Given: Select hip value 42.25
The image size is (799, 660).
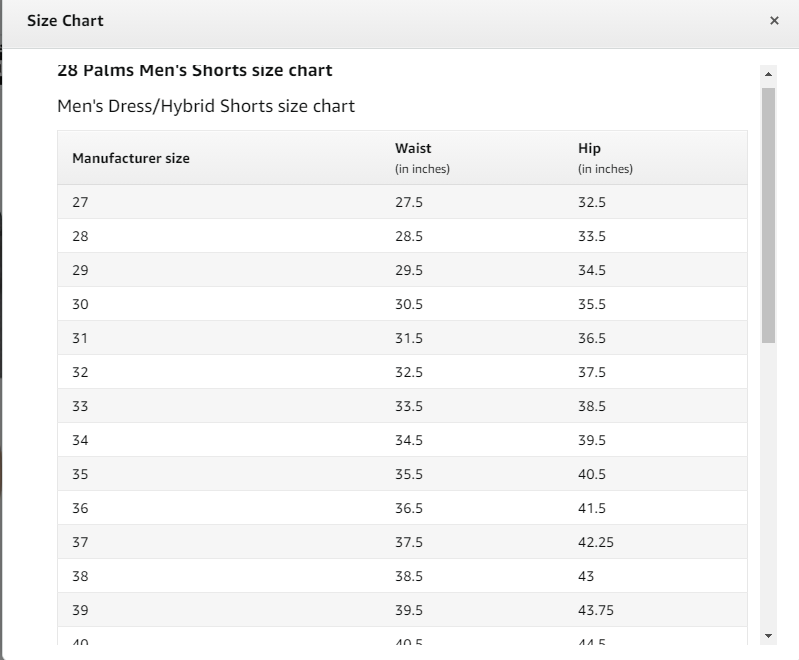Looking at the screenshot, I should [596, 542].
